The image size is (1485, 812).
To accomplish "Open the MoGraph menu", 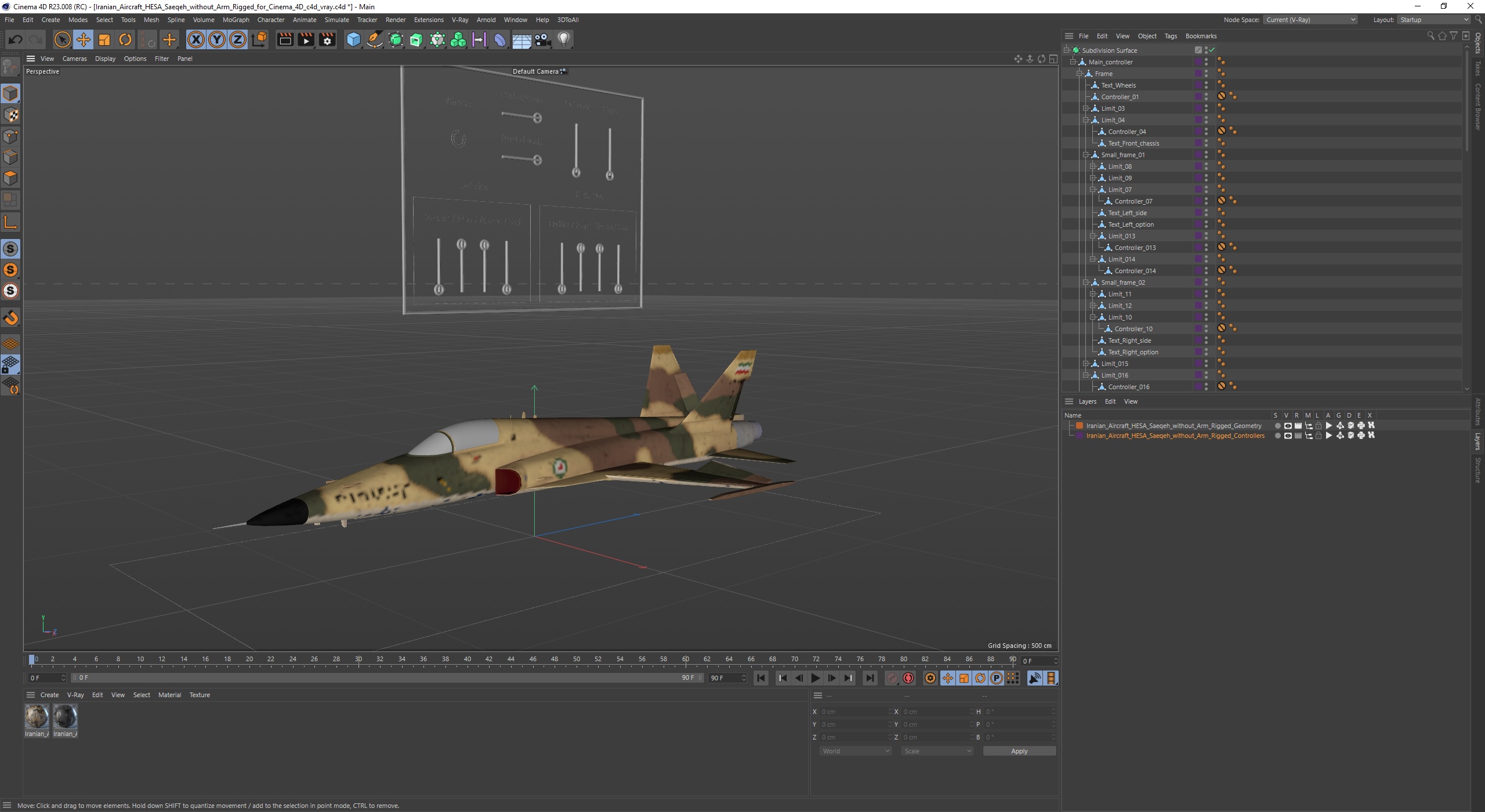I will [236, 20].
